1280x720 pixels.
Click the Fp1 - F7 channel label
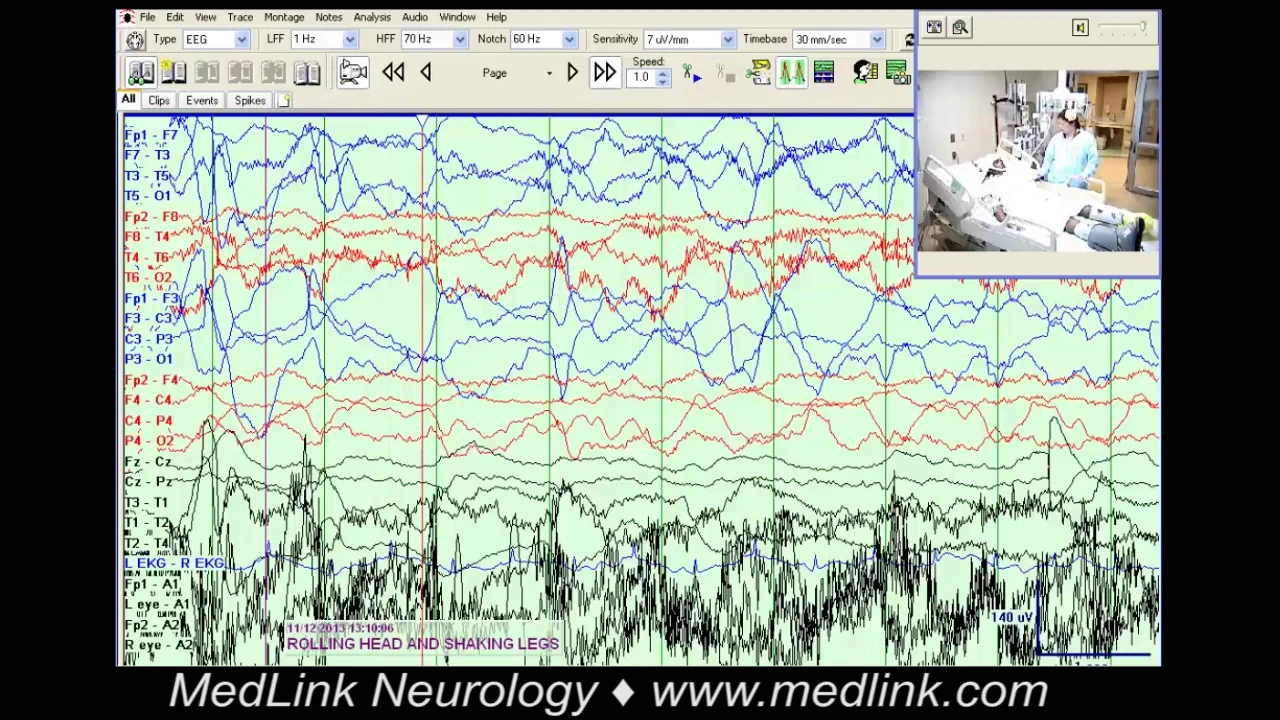pos(151,135)
